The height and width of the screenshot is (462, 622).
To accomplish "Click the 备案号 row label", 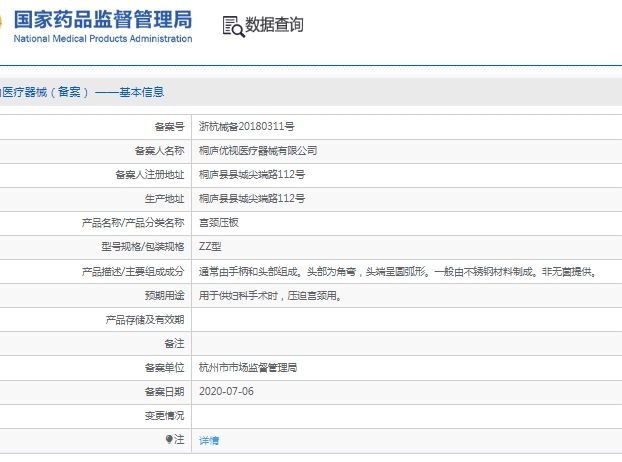I will pyautogui.click(x=169, y=127).
